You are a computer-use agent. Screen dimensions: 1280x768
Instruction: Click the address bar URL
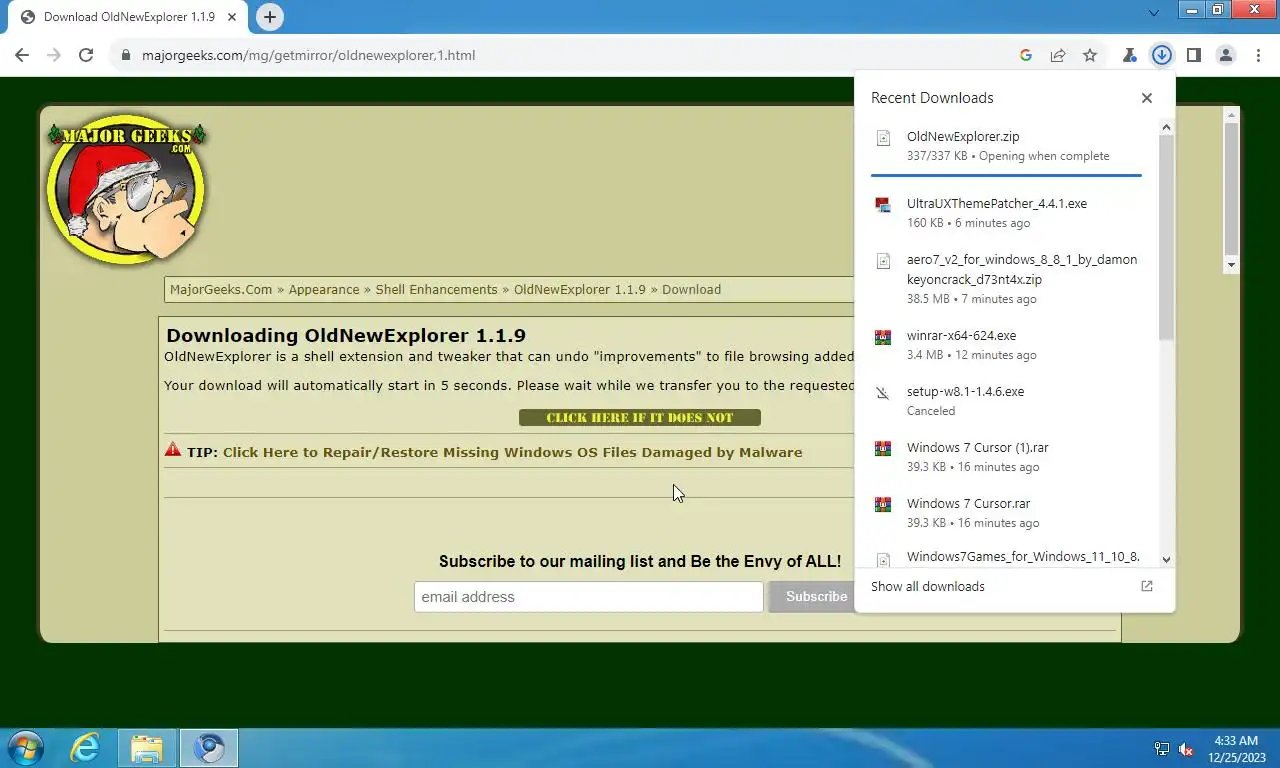click(x=308, y=55)
